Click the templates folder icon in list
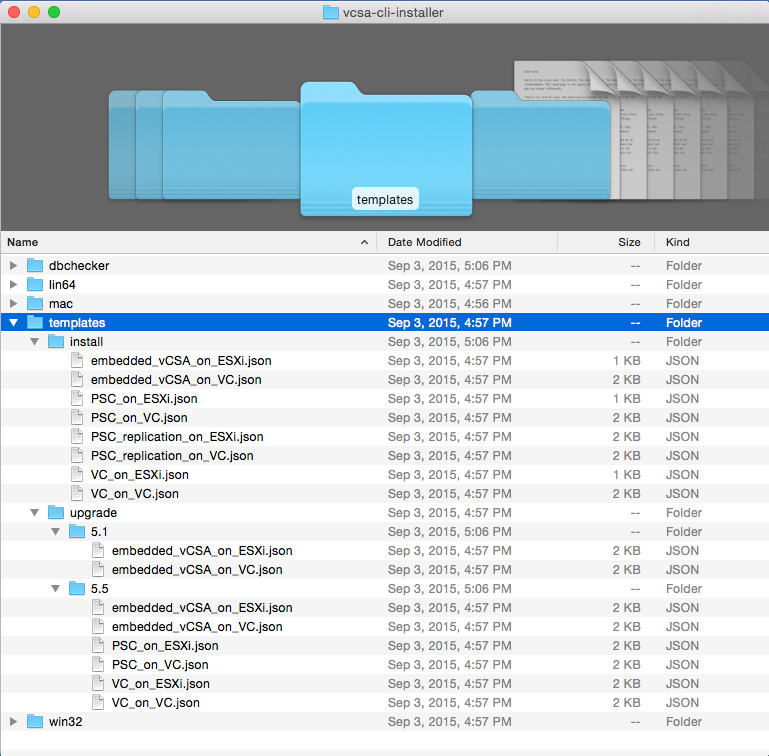This screenshot has height=756, width=769. 35,323
